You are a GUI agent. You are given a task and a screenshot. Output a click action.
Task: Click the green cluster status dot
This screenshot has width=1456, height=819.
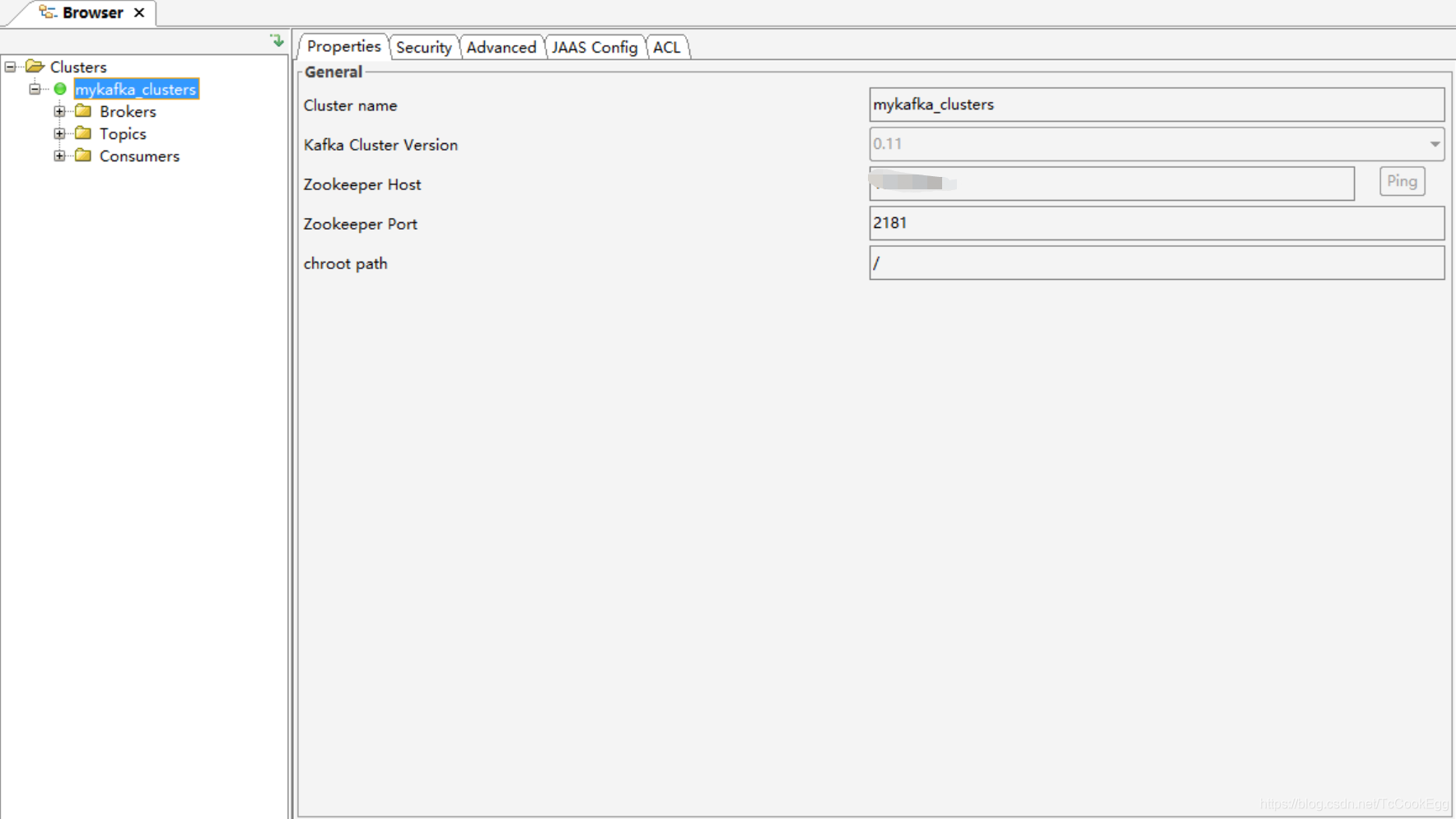pos(60,89)
